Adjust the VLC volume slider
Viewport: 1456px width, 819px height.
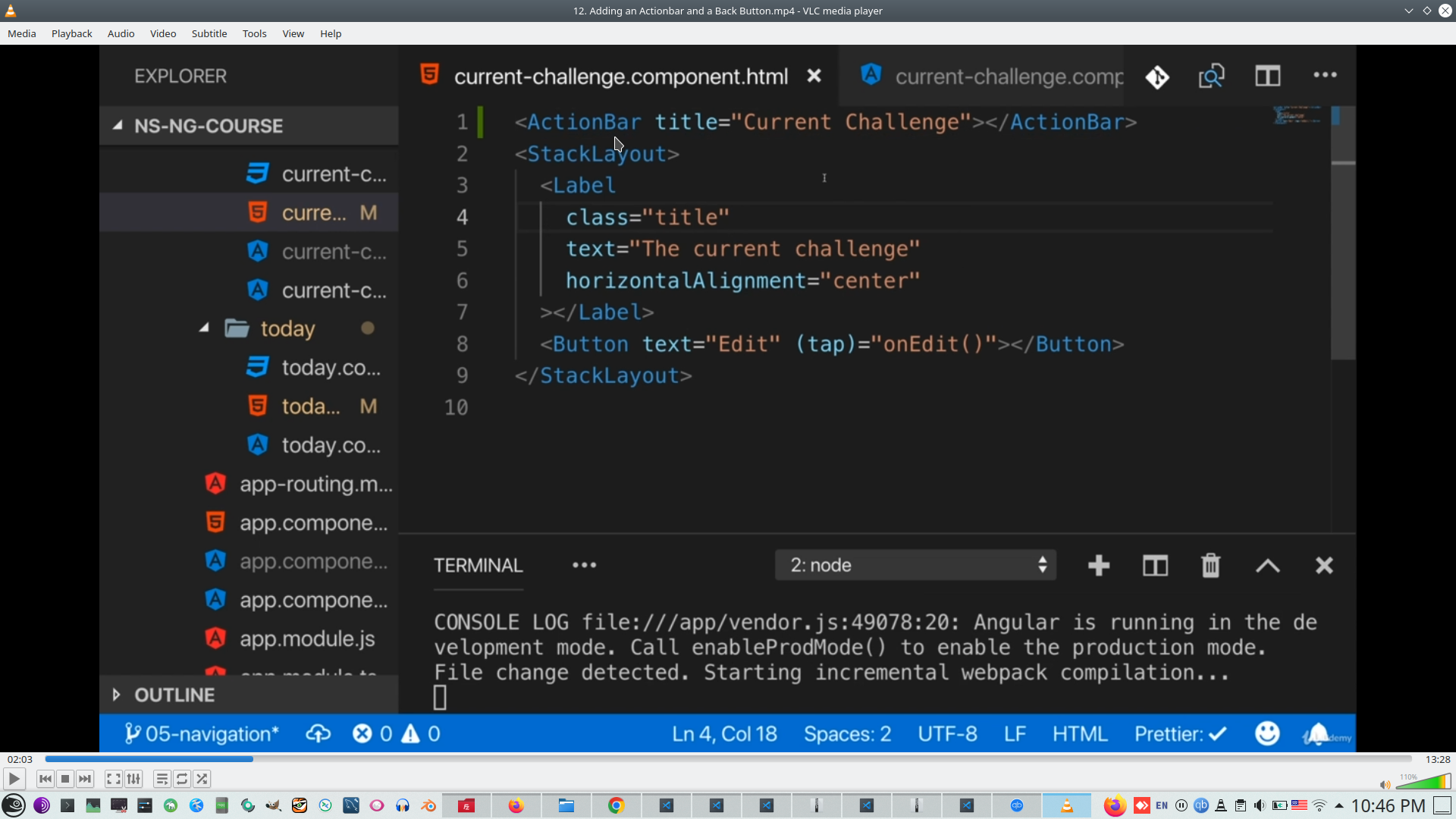[1424, 783]
